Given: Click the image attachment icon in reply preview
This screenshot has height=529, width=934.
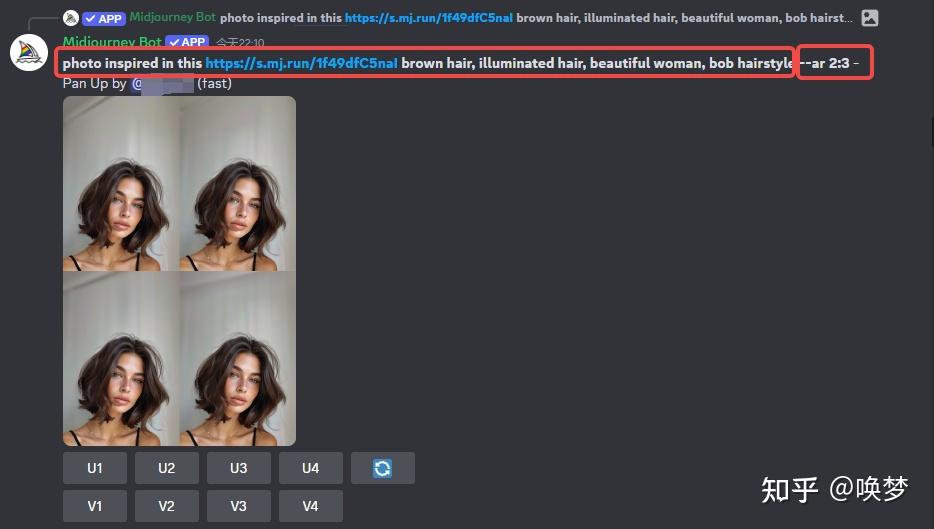Looking at the screenshot, I should click(x=870, y=18).
